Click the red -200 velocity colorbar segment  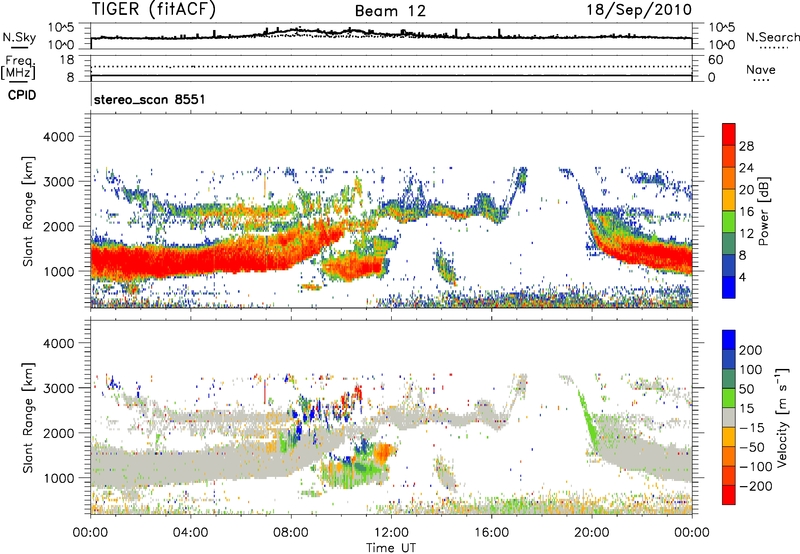(729, 495)
